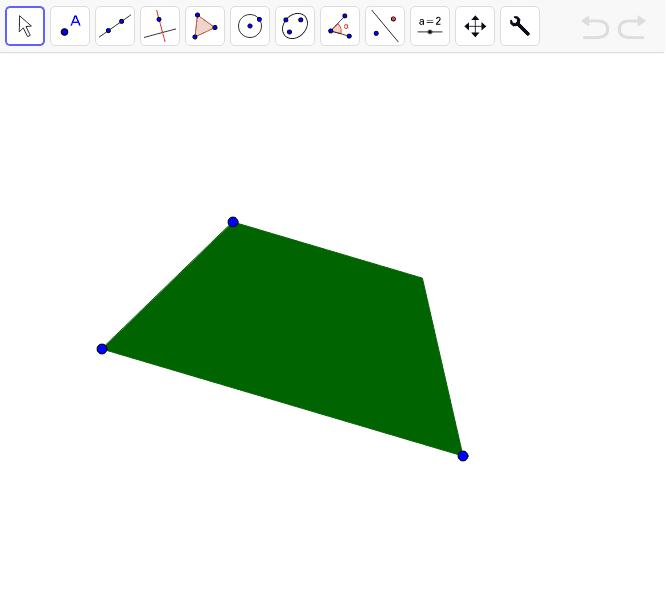Select the bottom-right blue point
This screenshot has height=597, width=666.
point(463,456)
